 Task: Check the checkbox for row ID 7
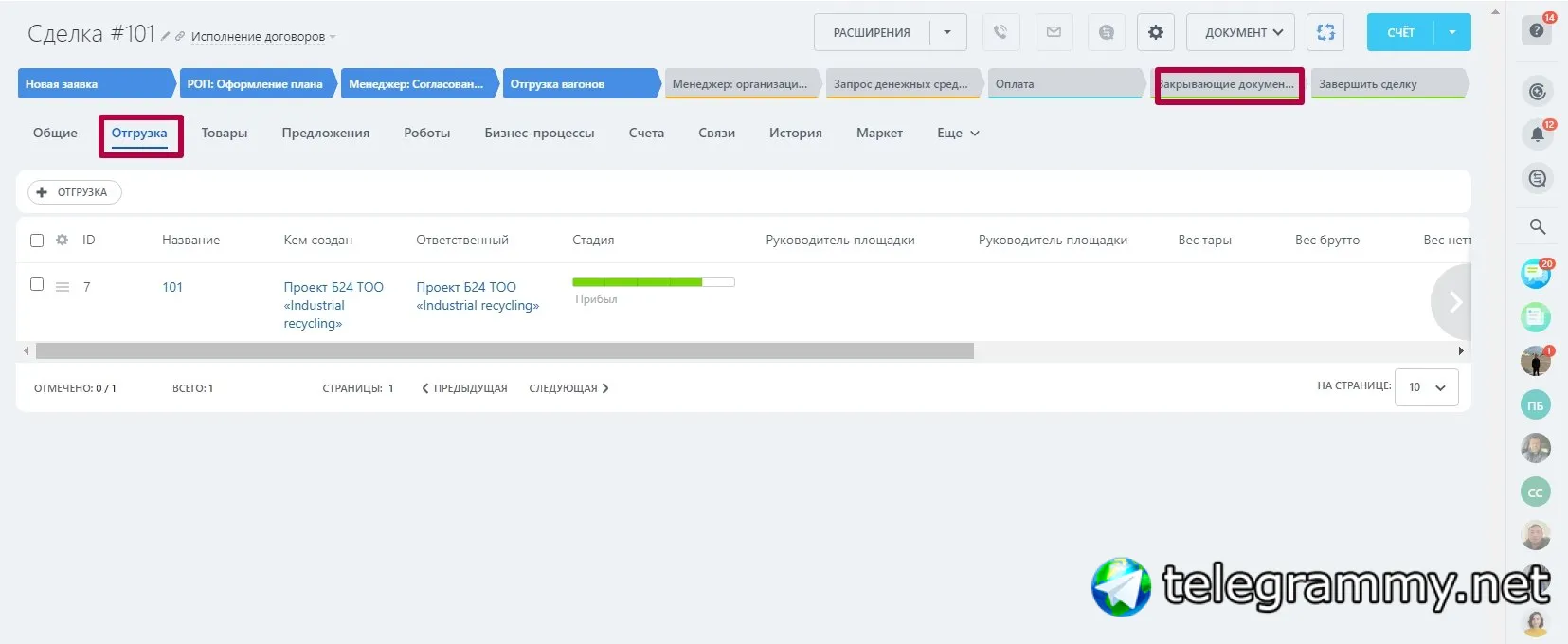pos(37,284)
